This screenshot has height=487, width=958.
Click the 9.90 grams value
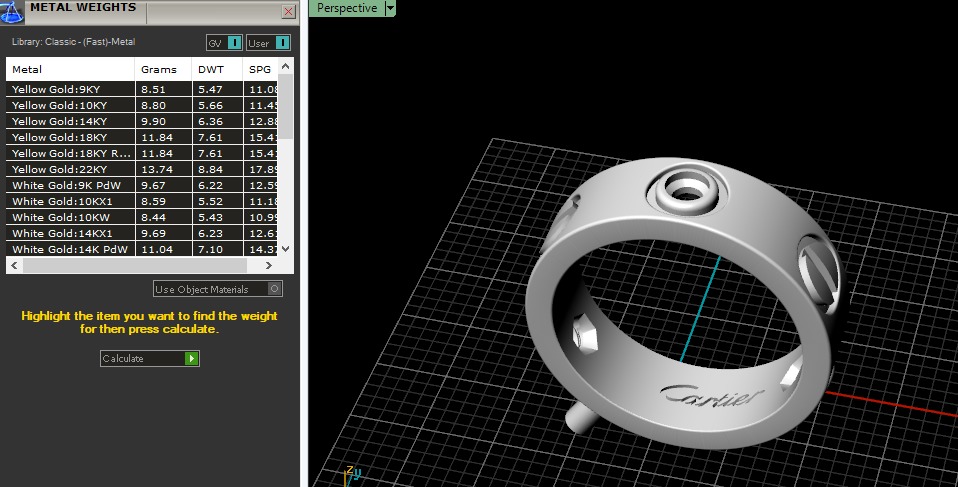(153, 121)
